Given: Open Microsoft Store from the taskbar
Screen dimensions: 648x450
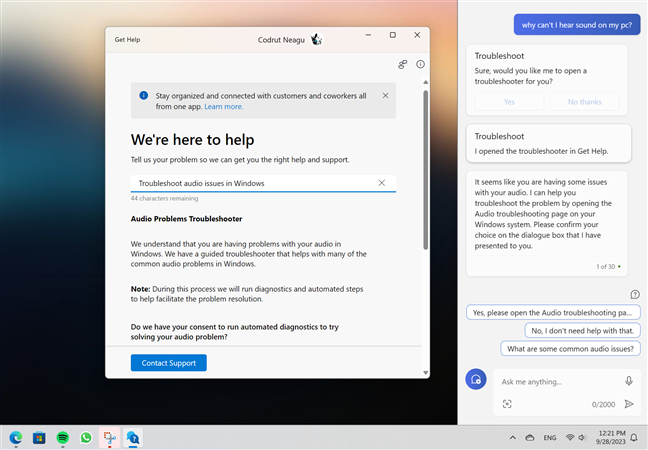Looking at the screenshot, I should 39,438.
